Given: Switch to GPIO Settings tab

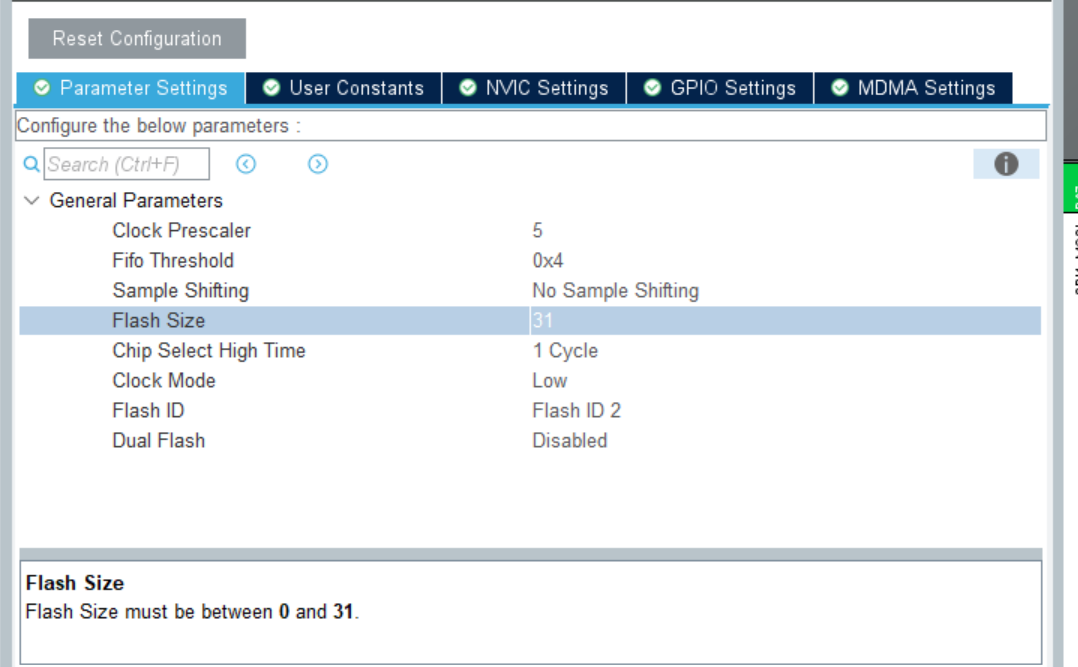Looking at the screenshot, I should pos(720,88).
